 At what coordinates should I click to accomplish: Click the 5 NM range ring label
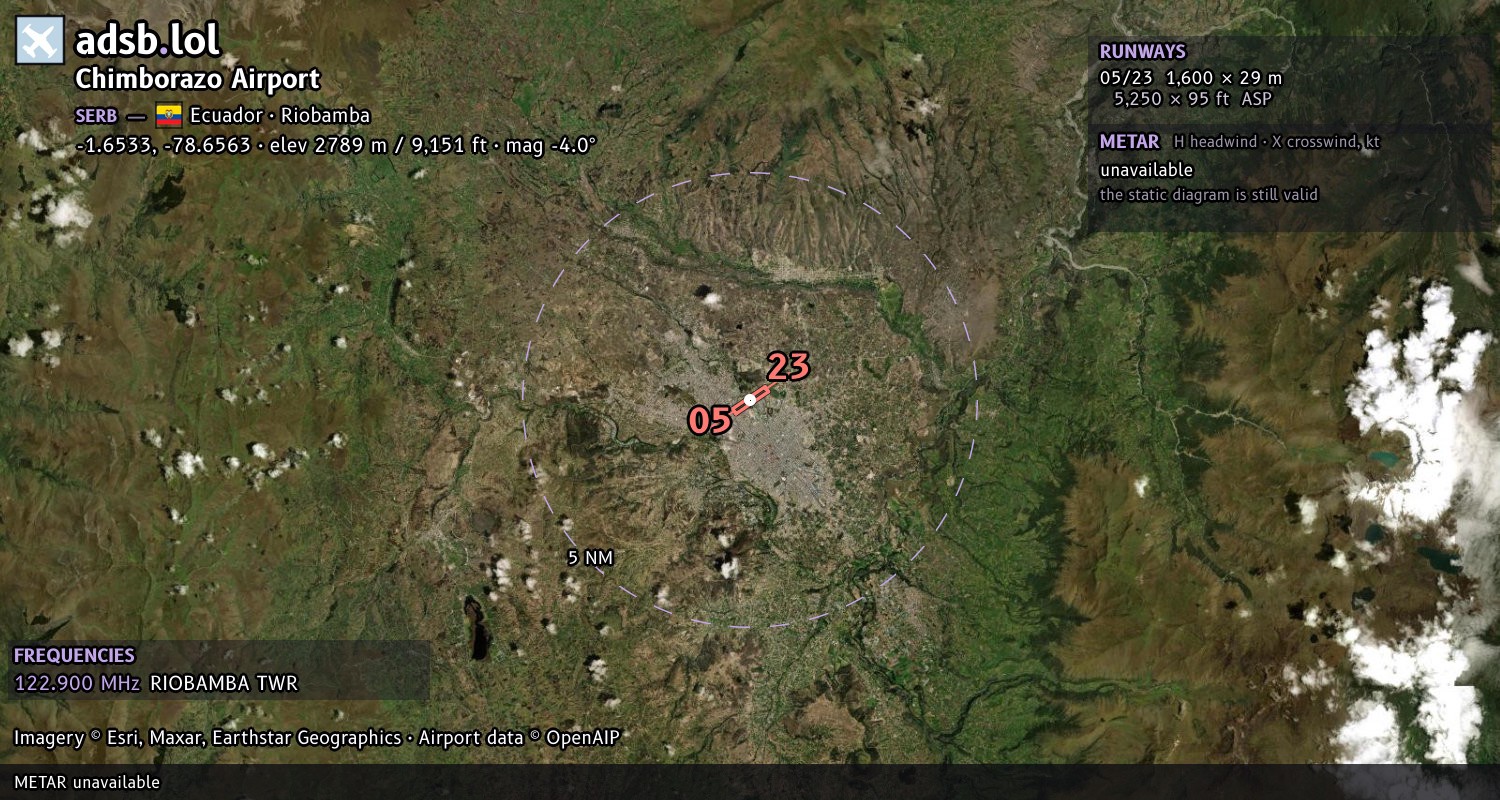coord(590,558)
